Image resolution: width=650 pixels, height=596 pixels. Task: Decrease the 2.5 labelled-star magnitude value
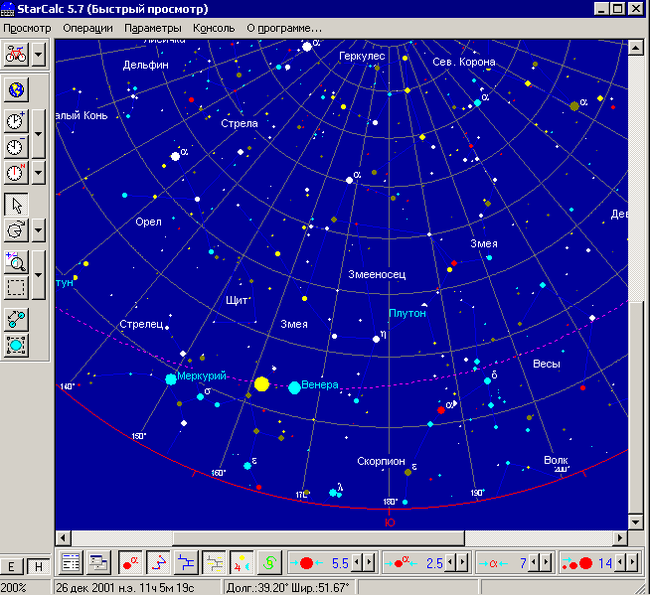click(x=451, y=563)
